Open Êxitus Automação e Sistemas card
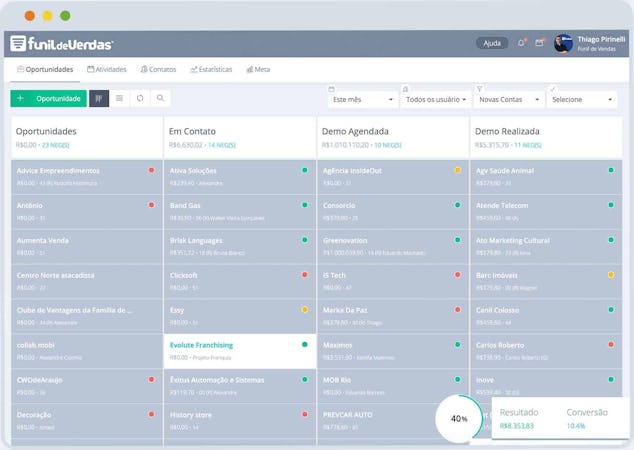Image resolution: width=634 pixels, height=450 pixels. (x=240, y=386)
